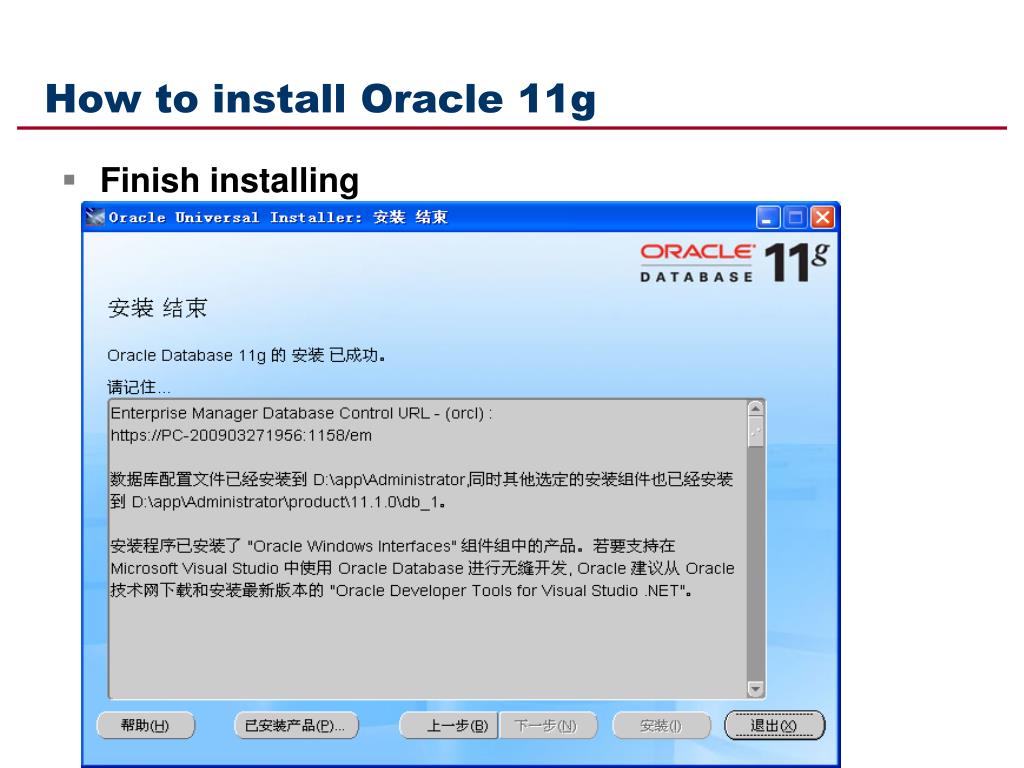Close the Oracle Universal Installer window
The width and height of the screenshot is (1024, 768).
823,217
